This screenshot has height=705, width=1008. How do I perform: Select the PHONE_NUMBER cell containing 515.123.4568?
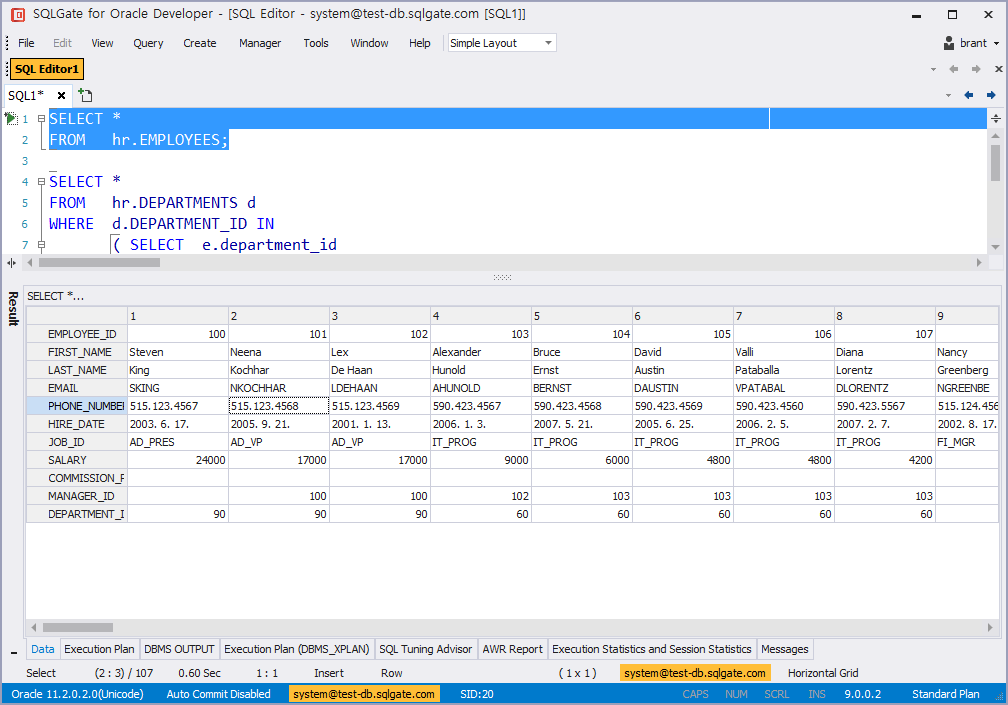[x=277, y=406]
